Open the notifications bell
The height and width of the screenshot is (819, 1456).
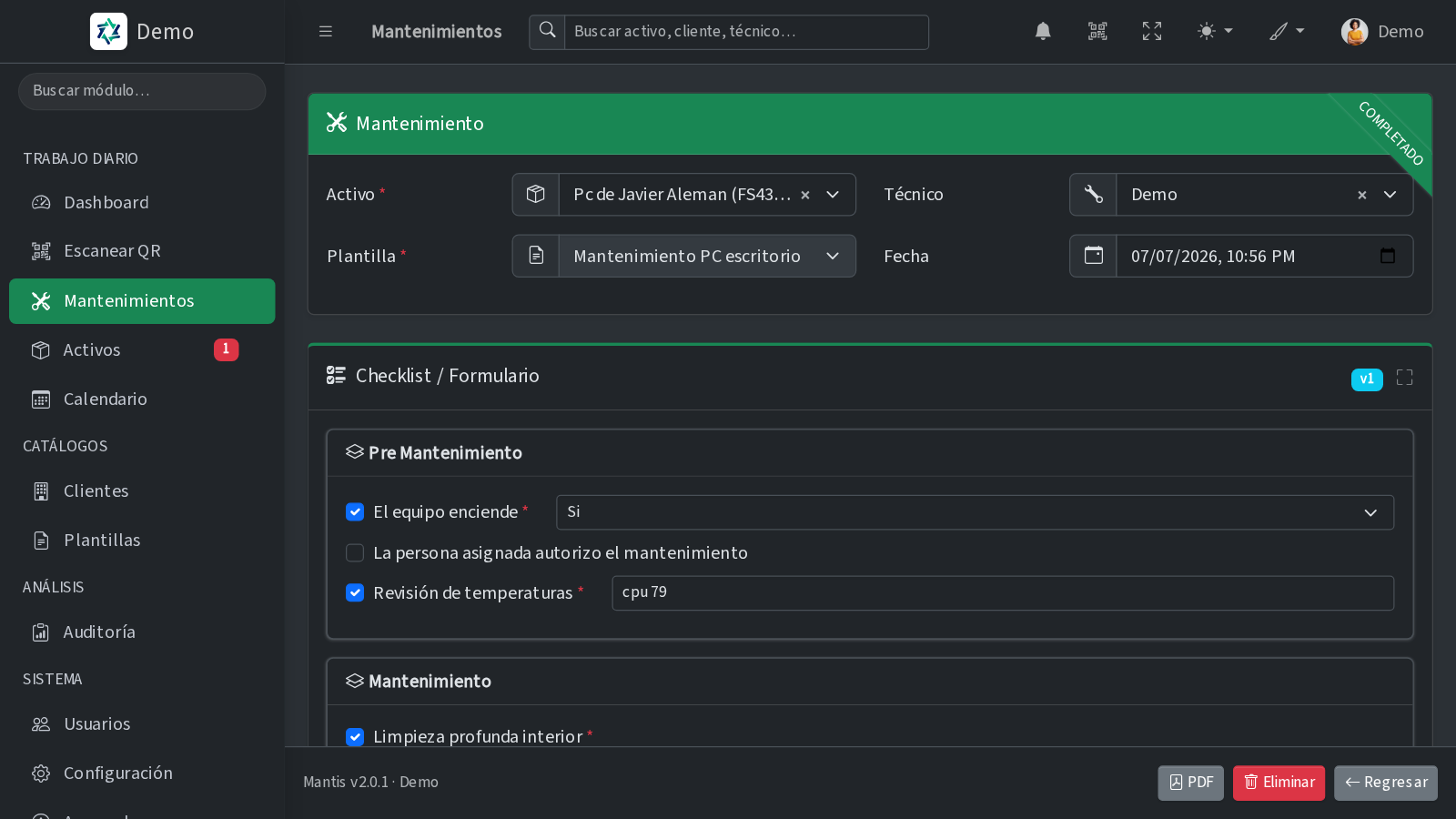[x=1043, y=32]
